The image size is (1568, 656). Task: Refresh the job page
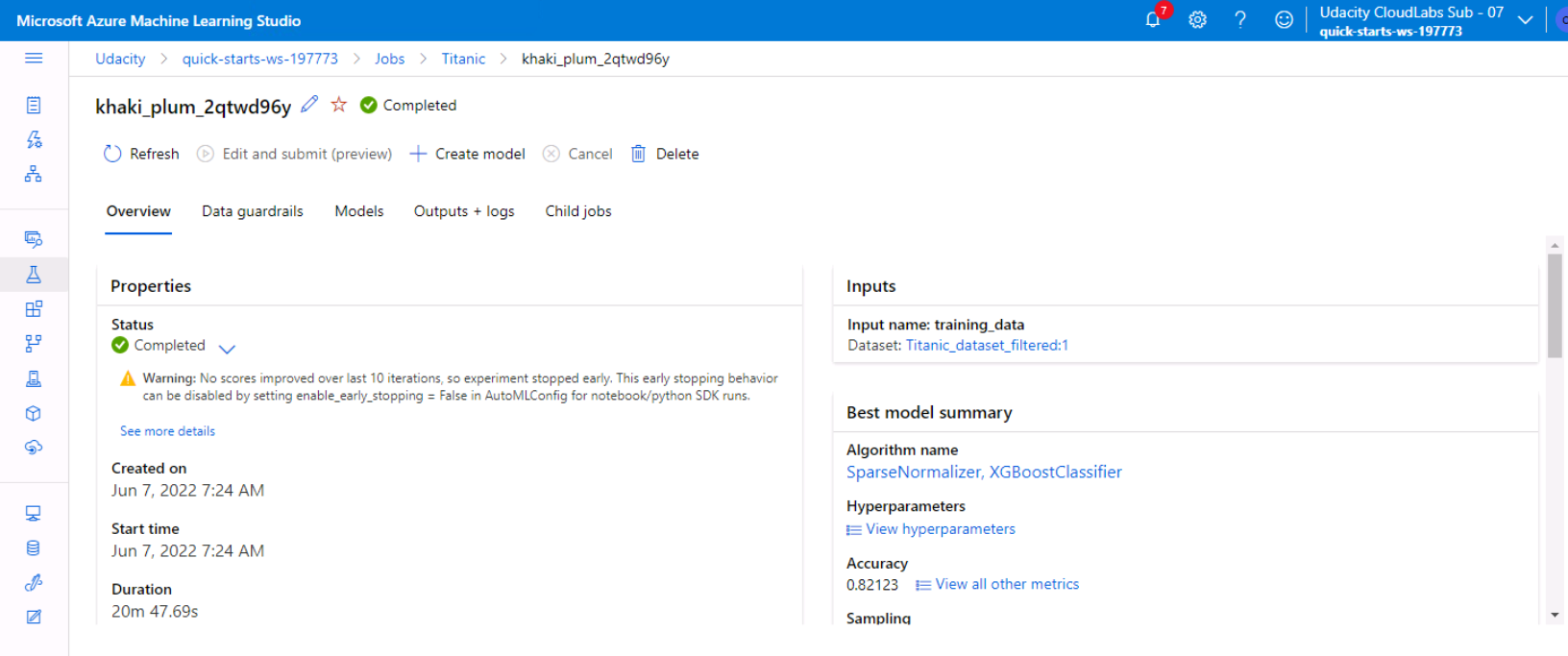click(141, 154)
